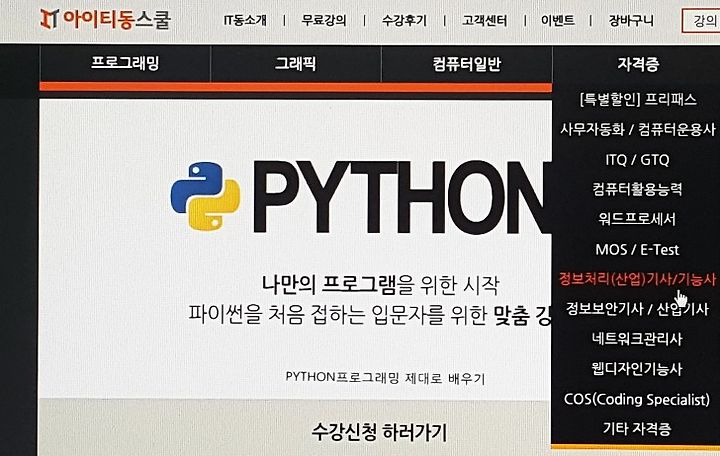Open the IT동소개 menu
720x456 pixels.
(245, 21)
